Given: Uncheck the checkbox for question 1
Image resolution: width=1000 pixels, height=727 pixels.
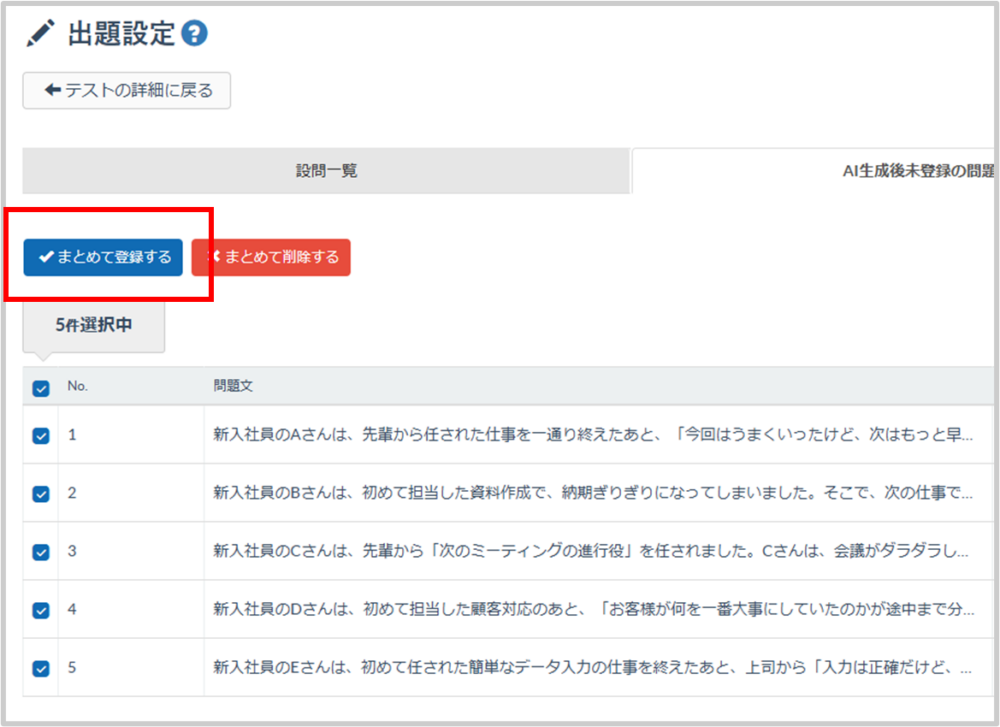Looking at the screenshot, I should 41,436.
